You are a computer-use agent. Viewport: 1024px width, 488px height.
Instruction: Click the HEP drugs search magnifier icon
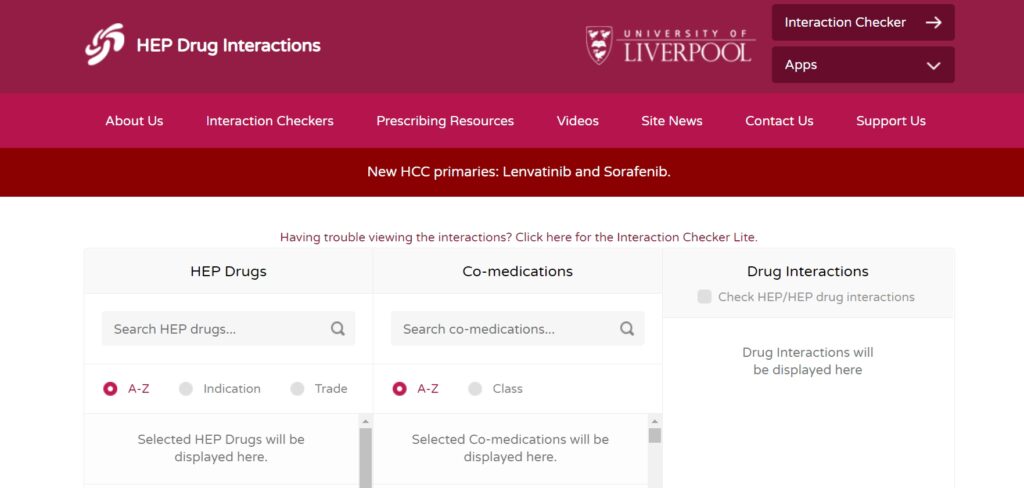338,328
